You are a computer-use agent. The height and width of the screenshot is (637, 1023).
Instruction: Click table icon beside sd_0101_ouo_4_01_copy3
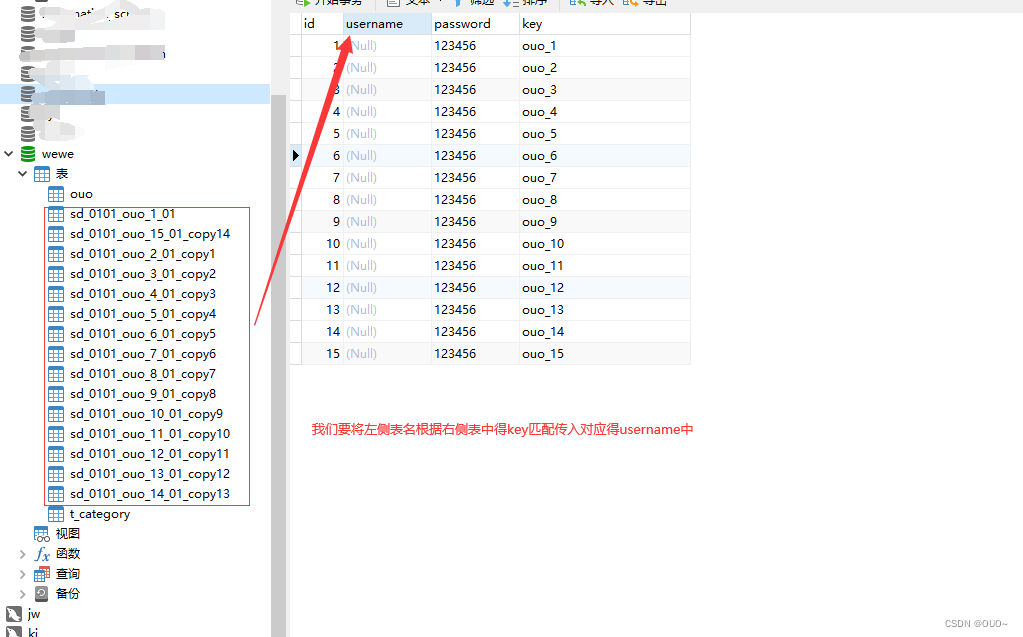click(56, 294)
